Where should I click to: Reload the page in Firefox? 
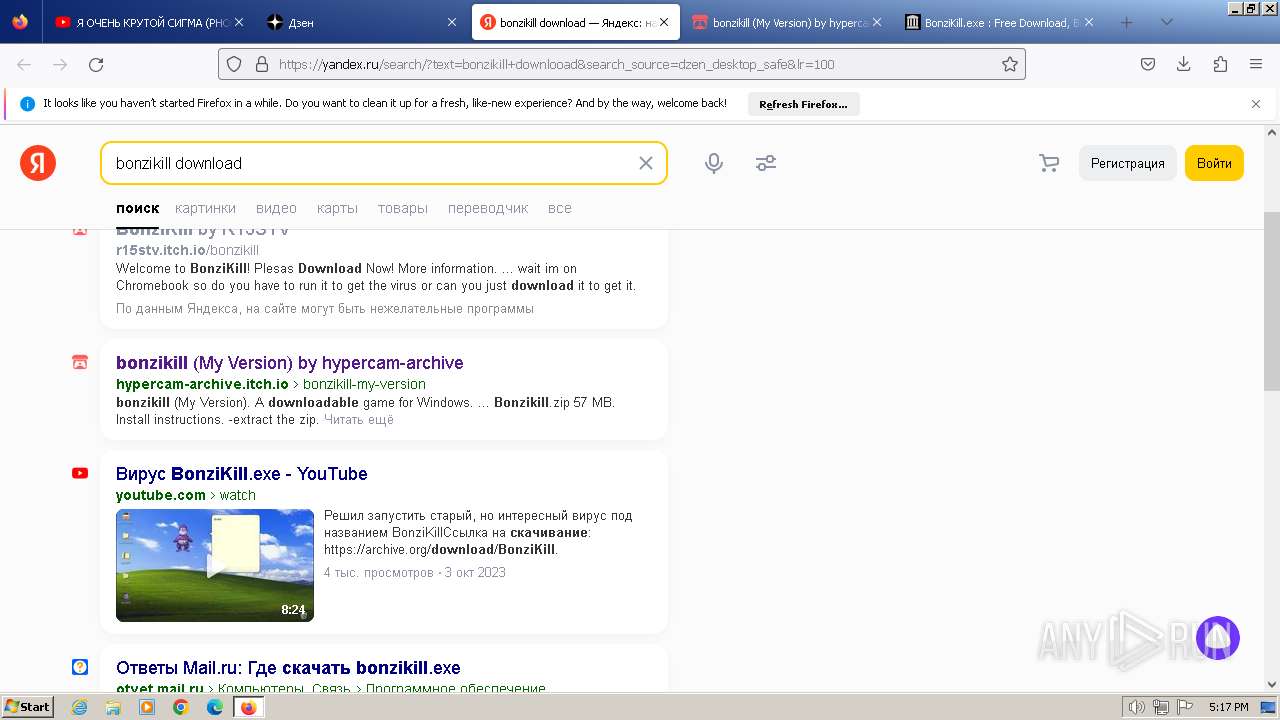(x=96, y=64)
